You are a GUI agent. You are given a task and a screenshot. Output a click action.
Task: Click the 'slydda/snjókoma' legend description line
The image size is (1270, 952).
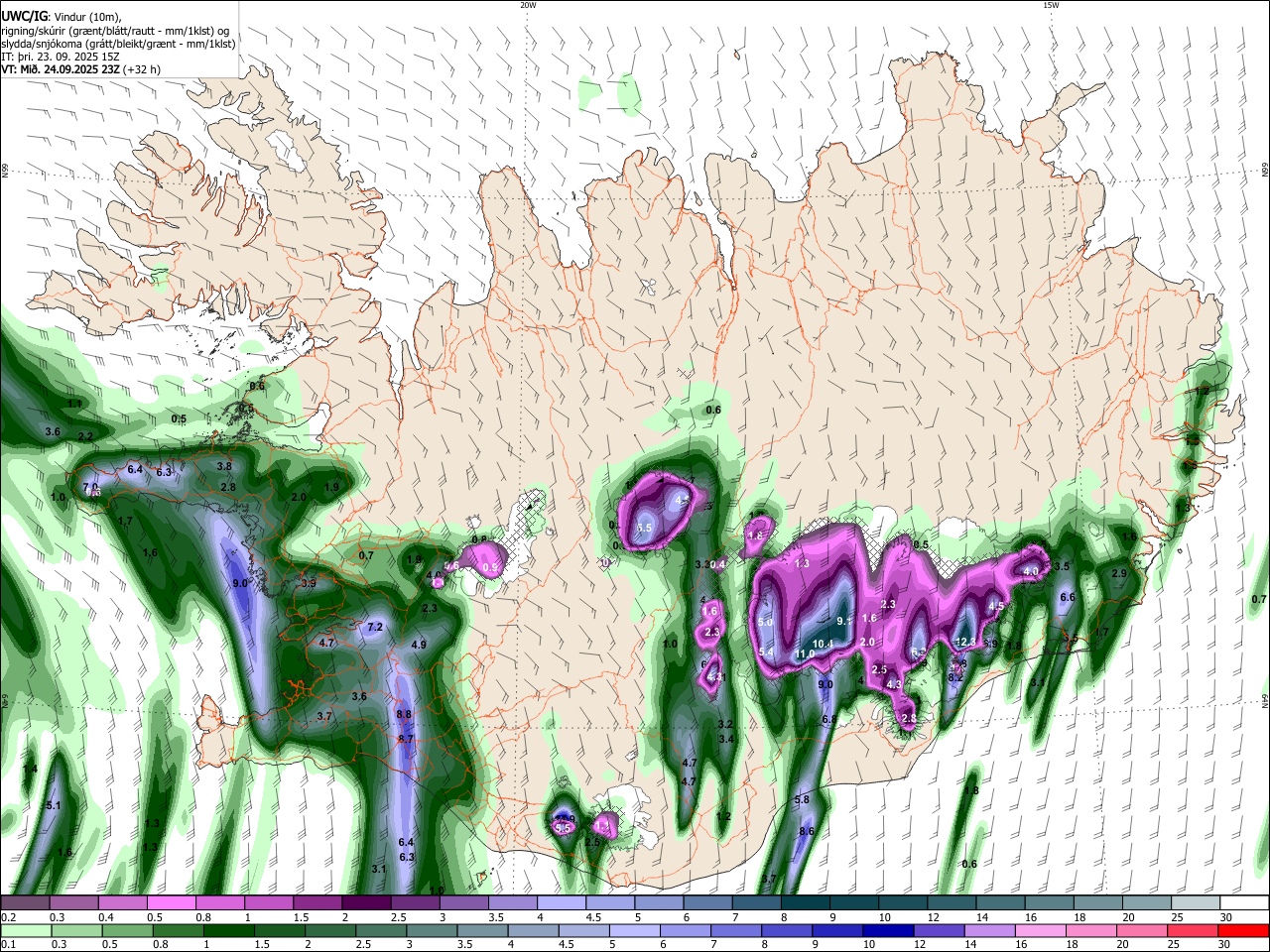click(x=118, y=44)
